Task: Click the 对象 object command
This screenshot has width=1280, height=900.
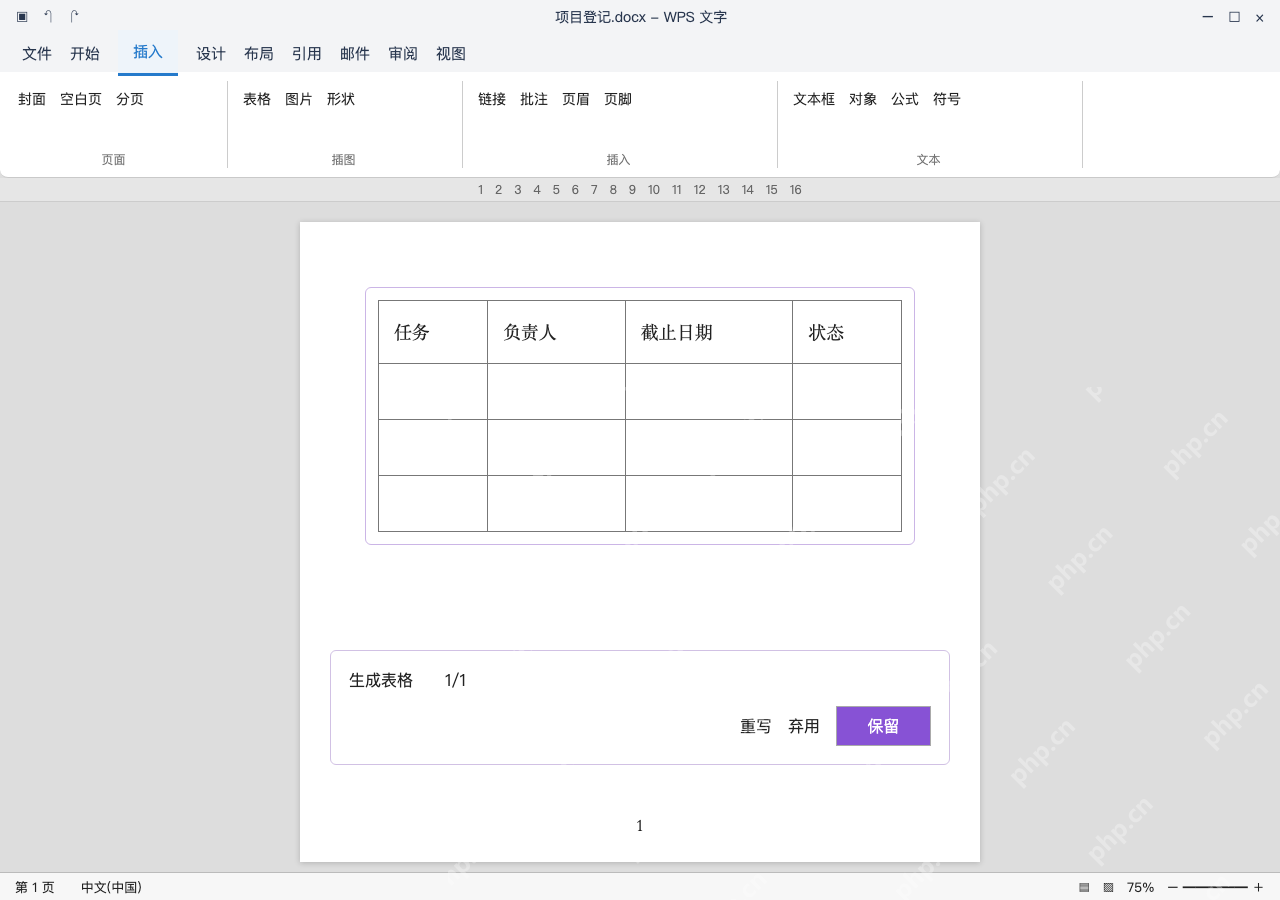Action: click(x=863, y=99)
